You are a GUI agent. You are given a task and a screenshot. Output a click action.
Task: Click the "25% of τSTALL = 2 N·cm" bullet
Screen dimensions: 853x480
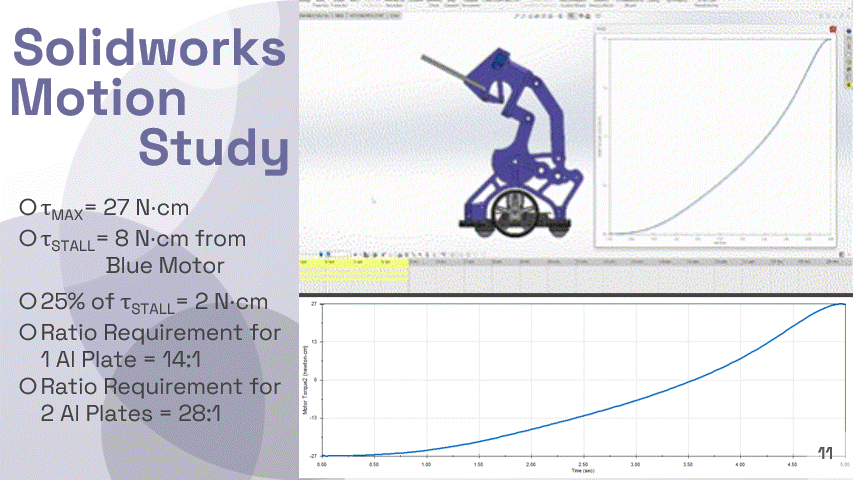144,303
